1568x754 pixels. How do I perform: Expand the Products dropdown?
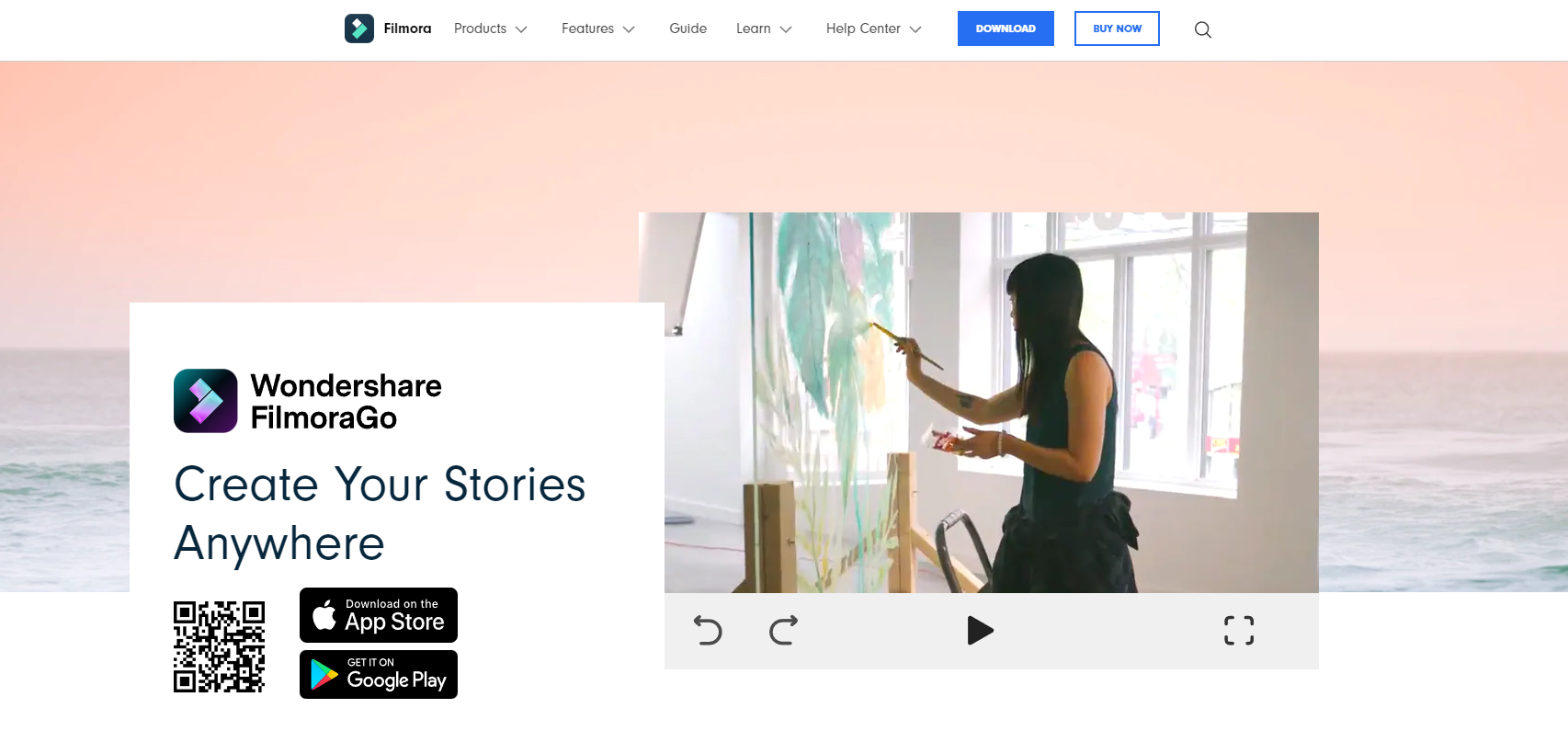(x=491, y=29)
